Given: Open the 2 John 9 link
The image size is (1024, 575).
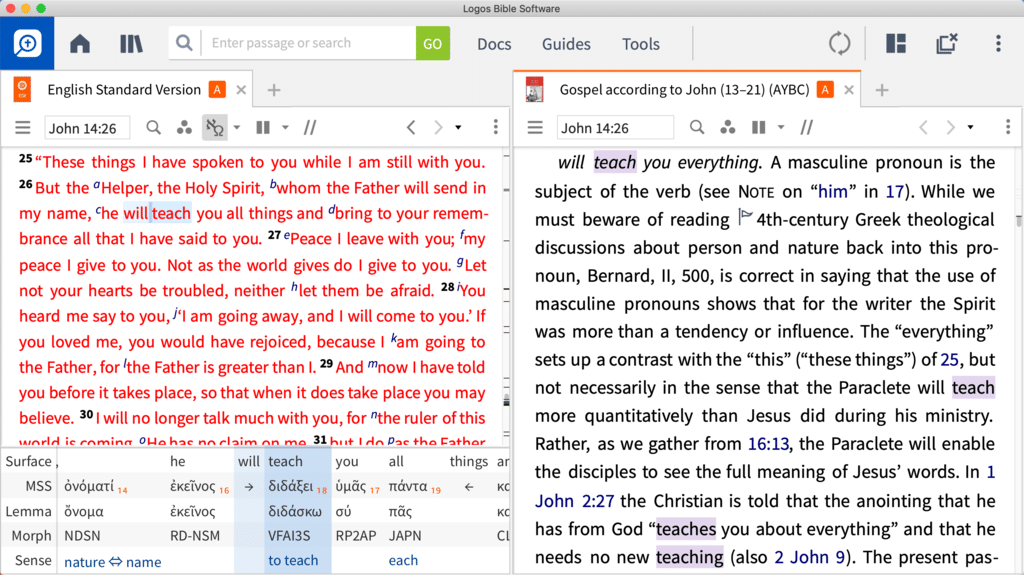Looking at the screenshot, I should click(809, 557).
